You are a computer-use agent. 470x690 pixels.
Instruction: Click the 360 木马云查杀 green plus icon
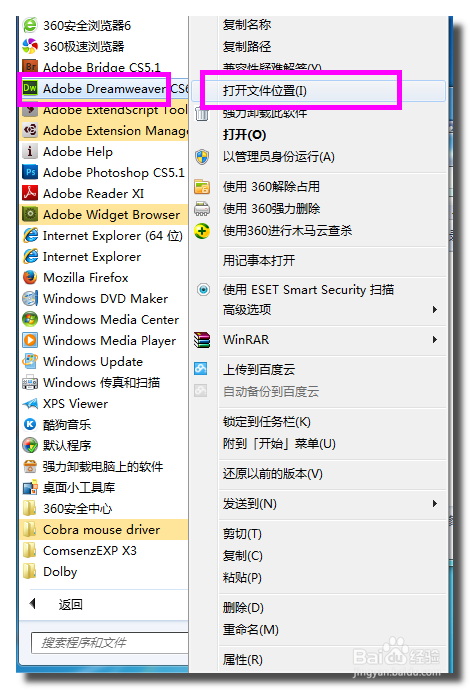click(x=202, y=231)
